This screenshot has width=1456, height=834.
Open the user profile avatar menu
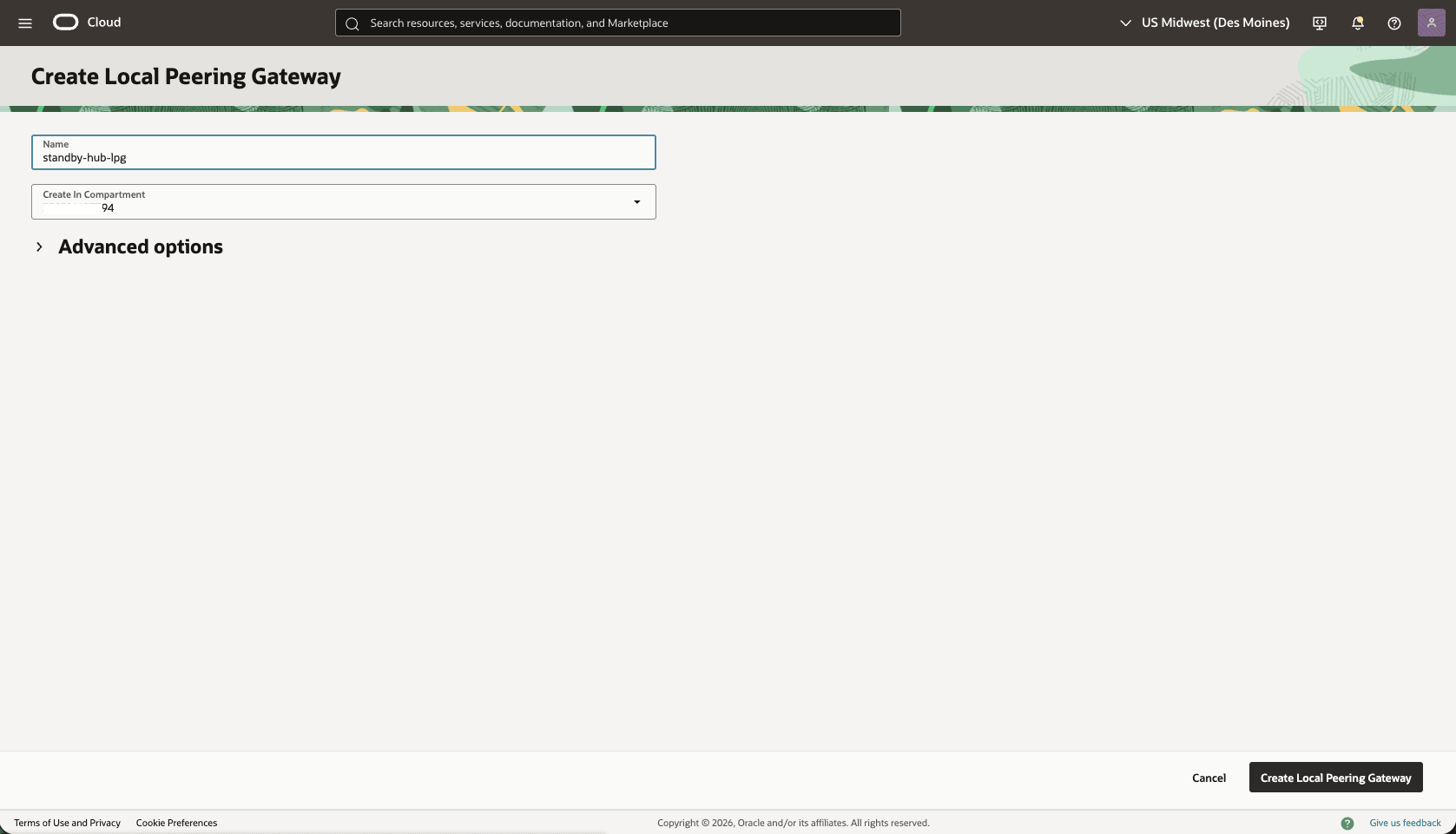1431,22
